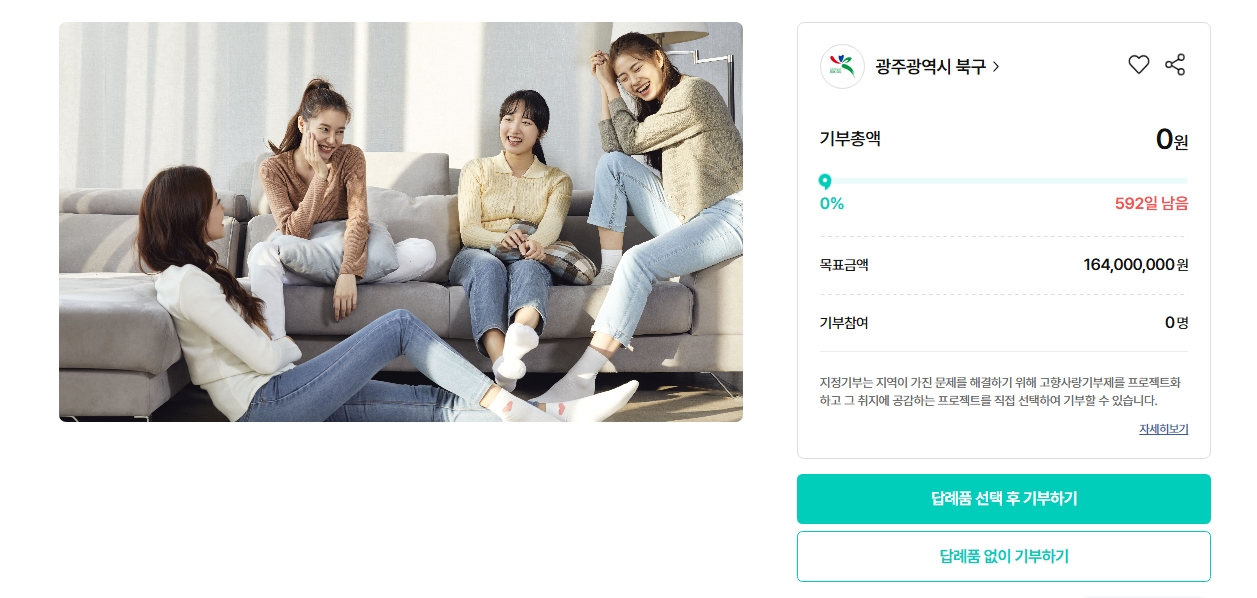The image size is (1257, 598).
Task: Open the 자세히보기 details link
Action: point(1163,429)
